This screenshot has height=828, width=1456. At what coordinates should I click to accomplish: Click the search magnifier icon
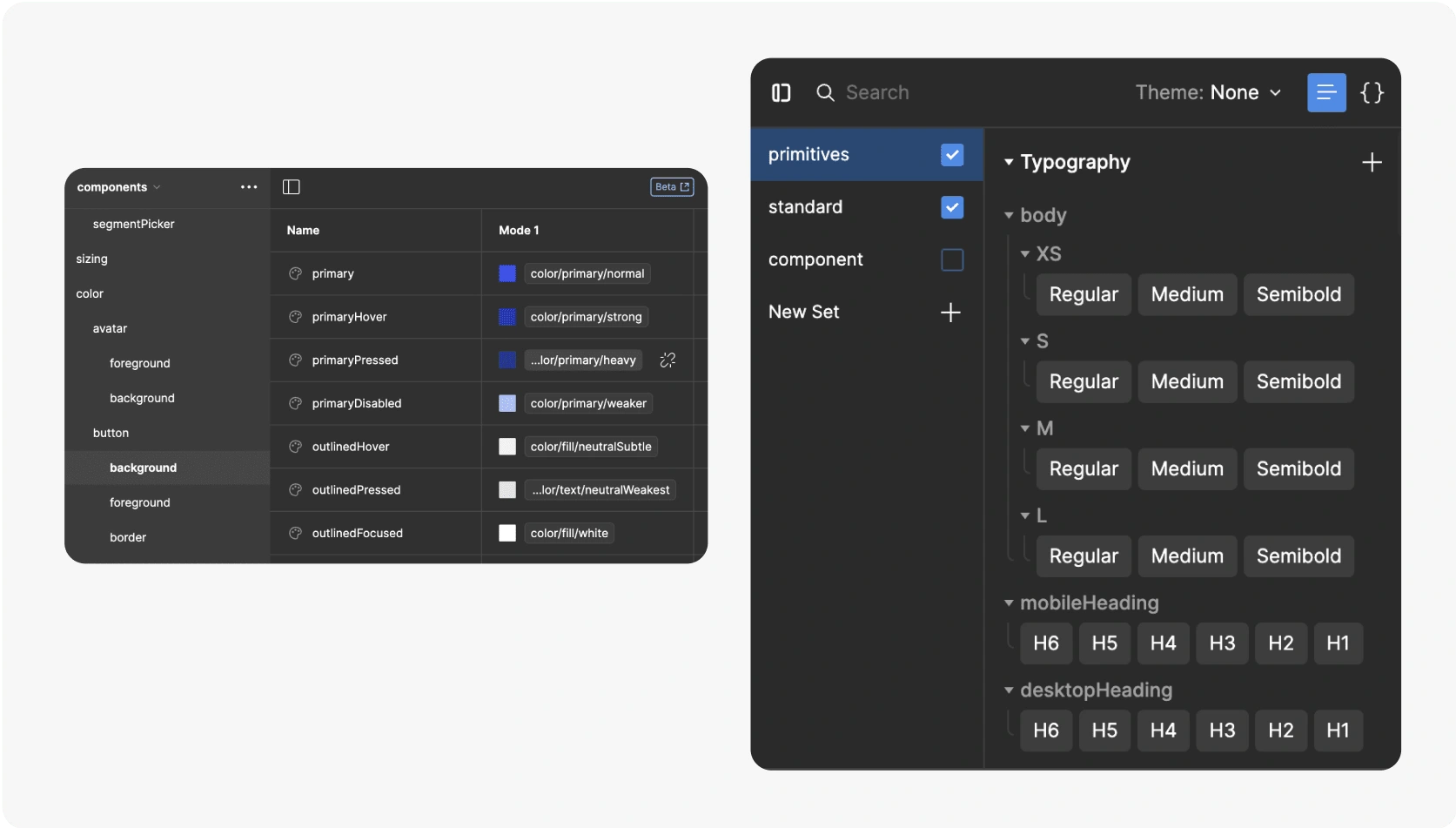825,93
